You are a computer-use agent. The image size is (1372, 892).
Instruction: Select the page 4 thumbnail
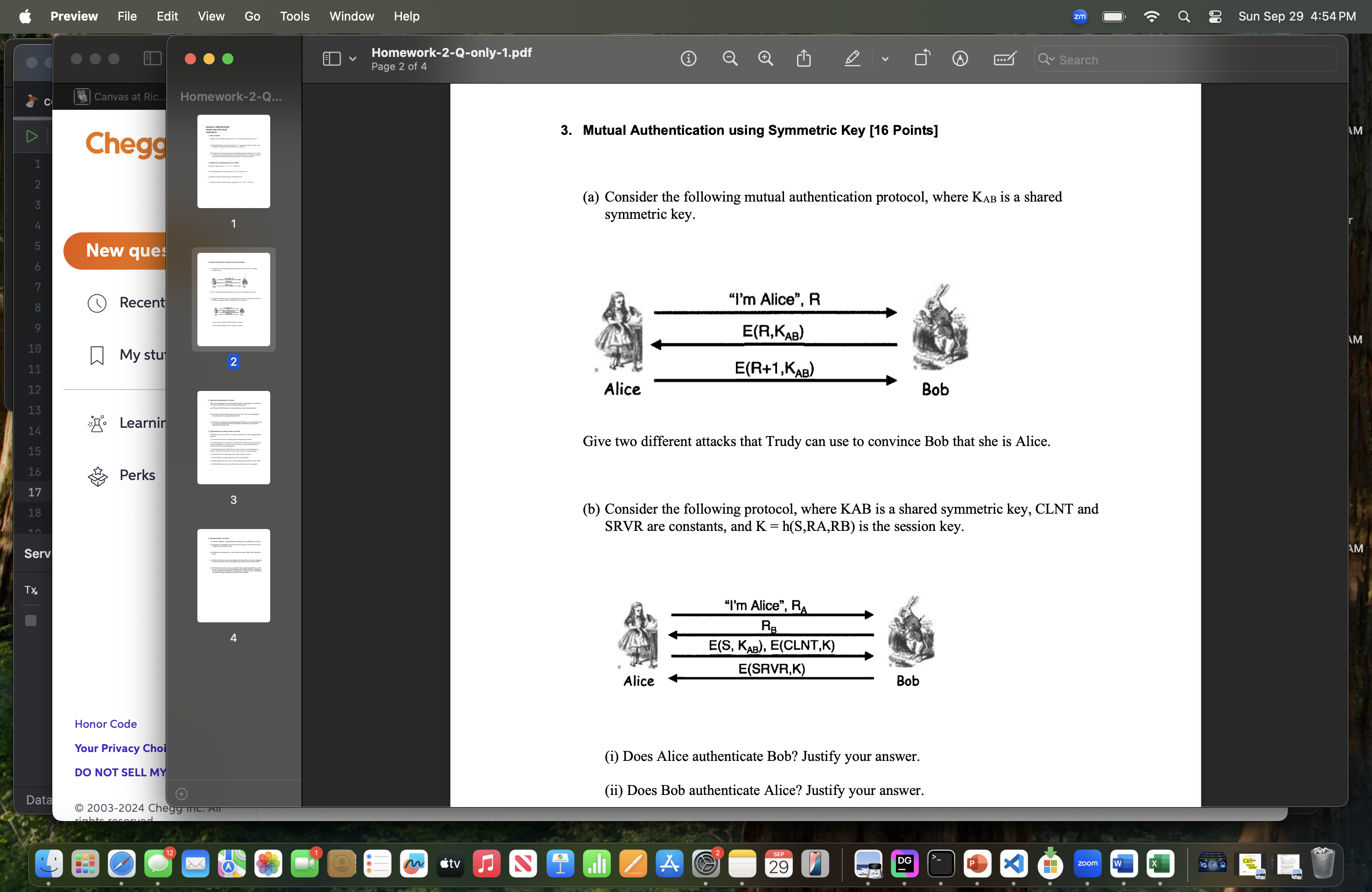coord(233,575)
